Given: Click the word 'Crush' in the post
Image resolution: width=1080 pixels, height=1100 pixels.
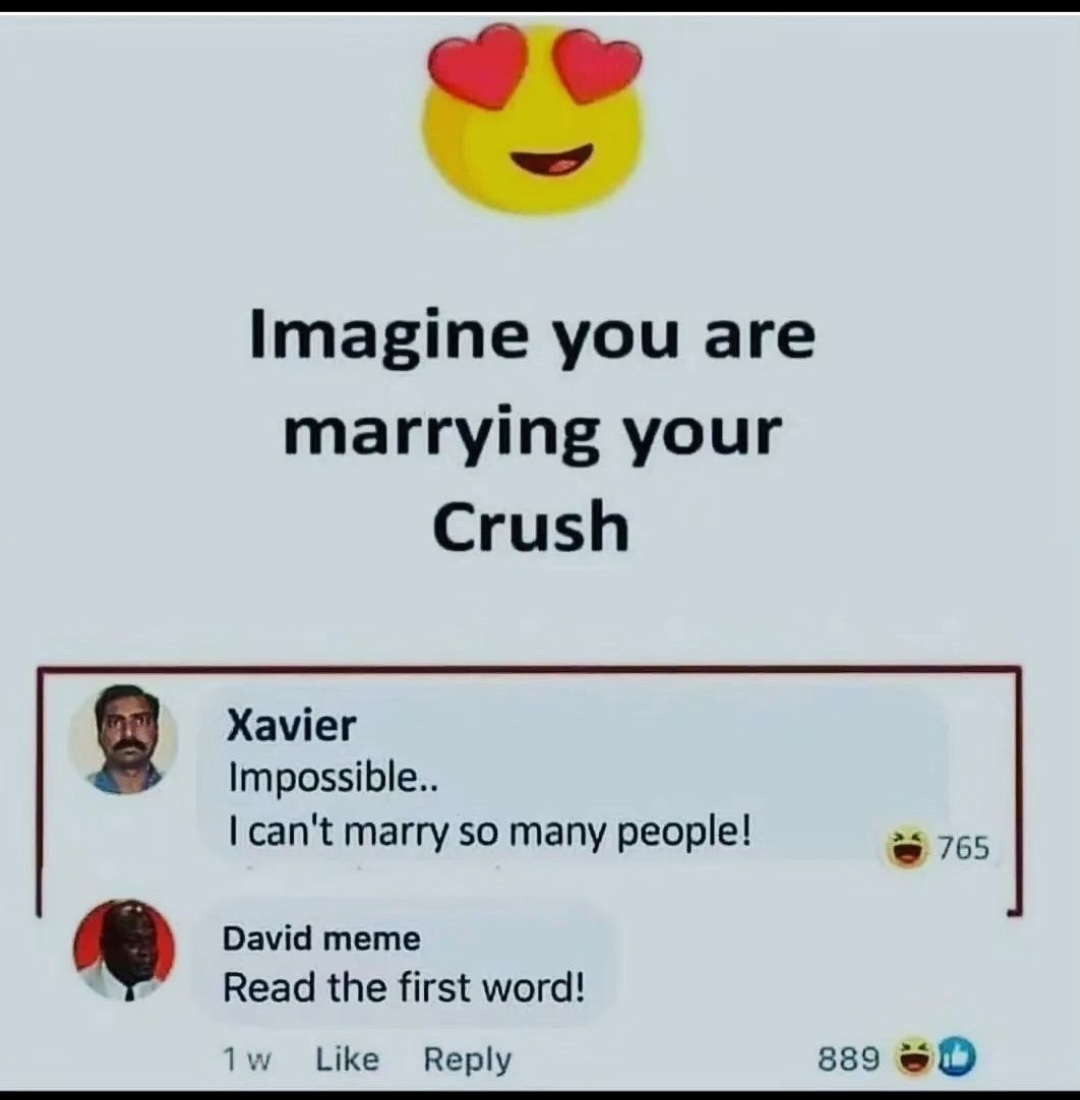Looking at the screenshot, I should [x=531, y=526].
